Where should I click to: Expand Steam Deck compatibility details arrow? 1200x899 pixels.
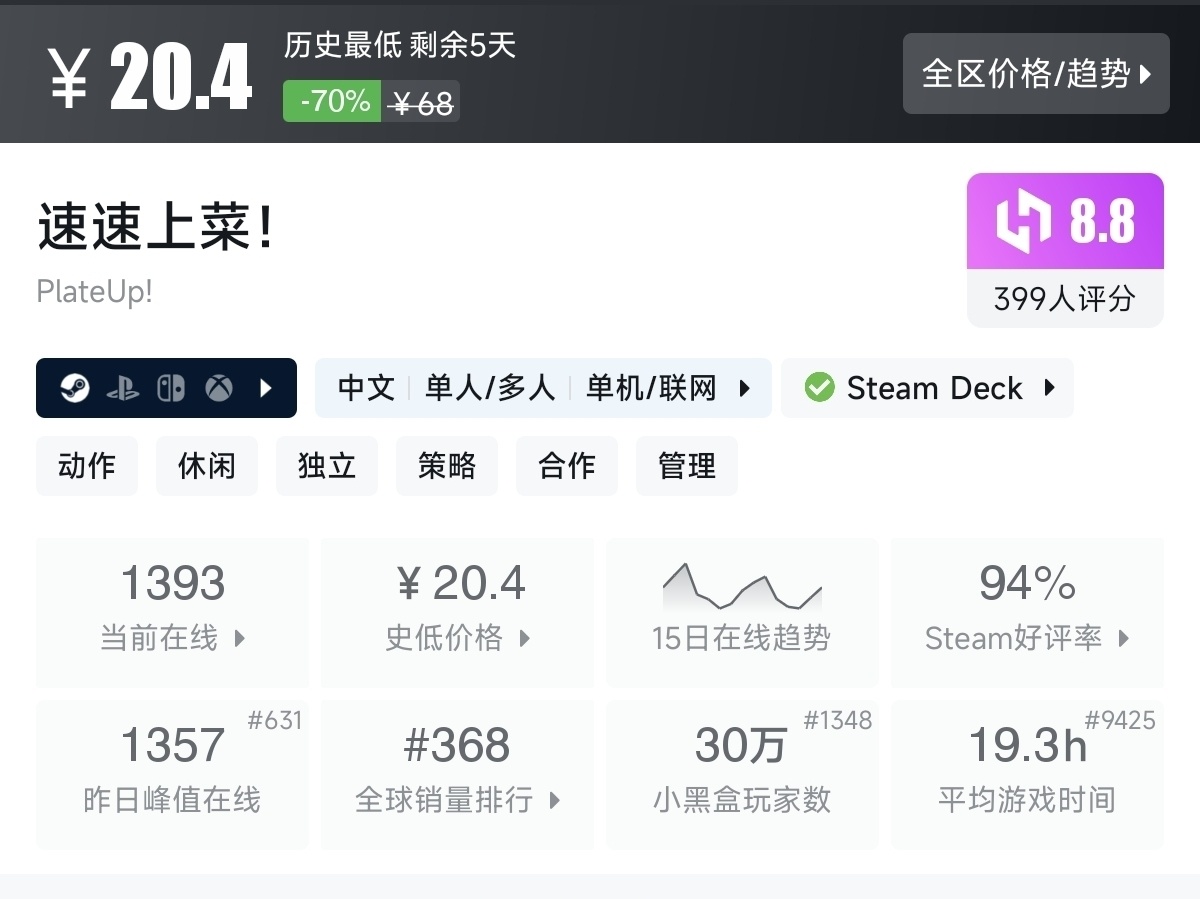[1050, 388]
